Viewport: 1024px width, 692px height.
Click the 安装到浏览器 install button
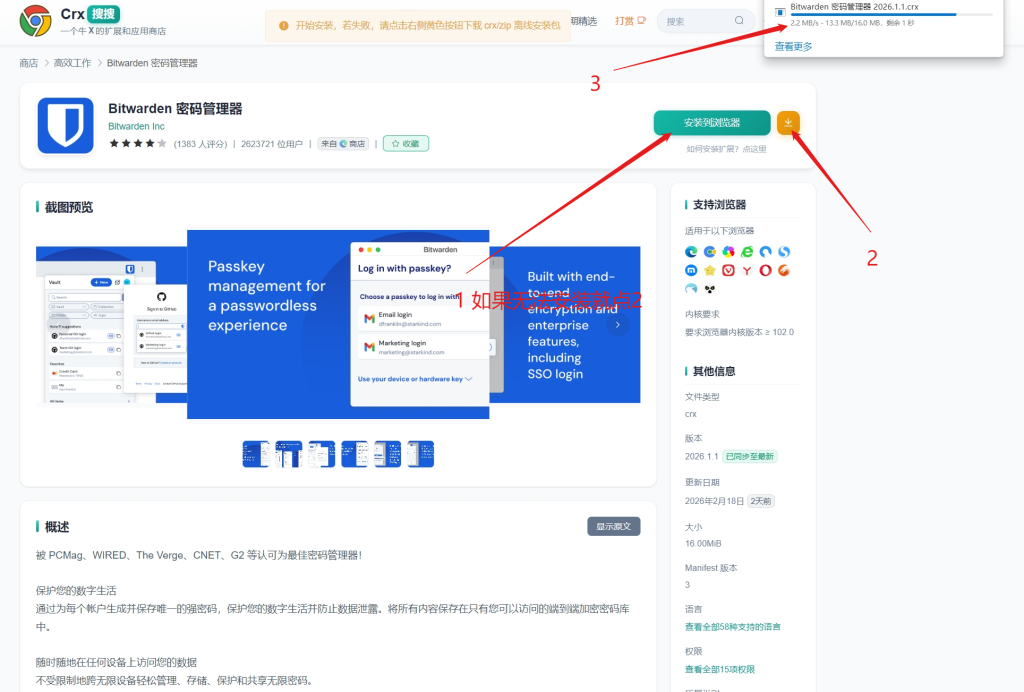click(x=712, y=123)
